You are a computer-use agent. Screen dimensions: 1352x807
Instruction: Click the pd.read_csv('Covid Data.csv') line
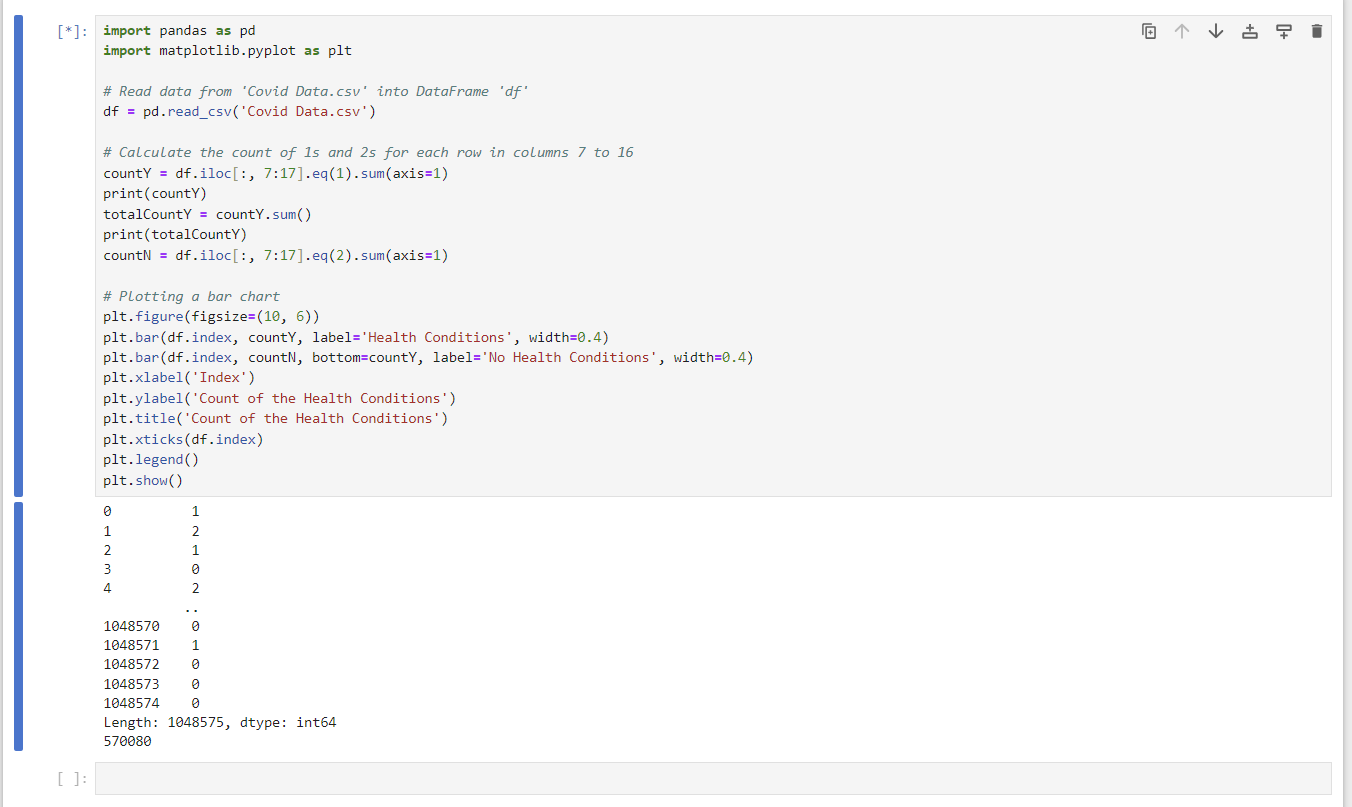pyautogui.click(x=239, y=111)
